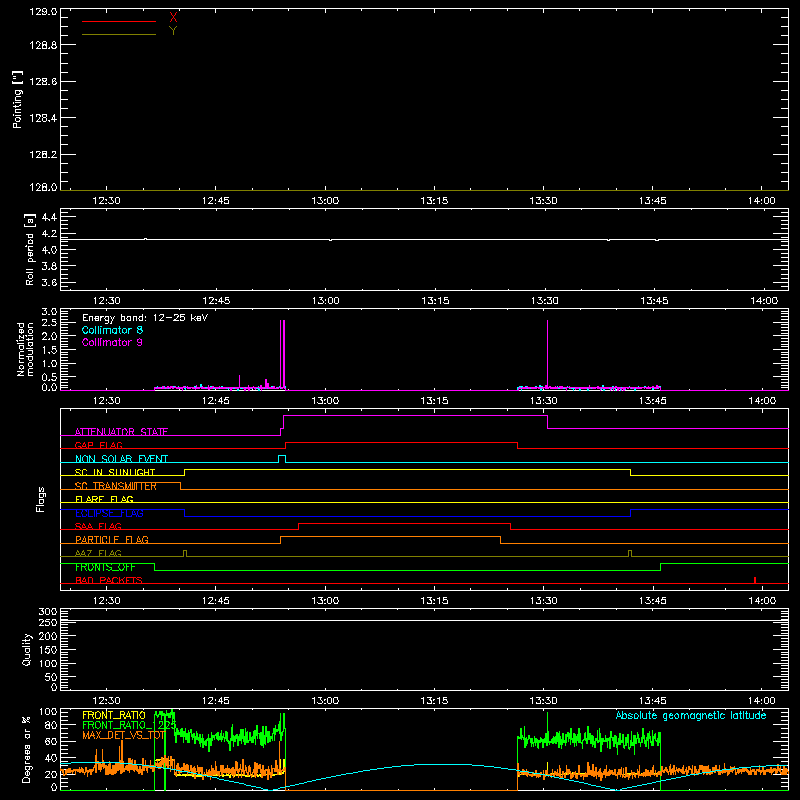
Task: Click the Roll period axis title
Action: 30,249
